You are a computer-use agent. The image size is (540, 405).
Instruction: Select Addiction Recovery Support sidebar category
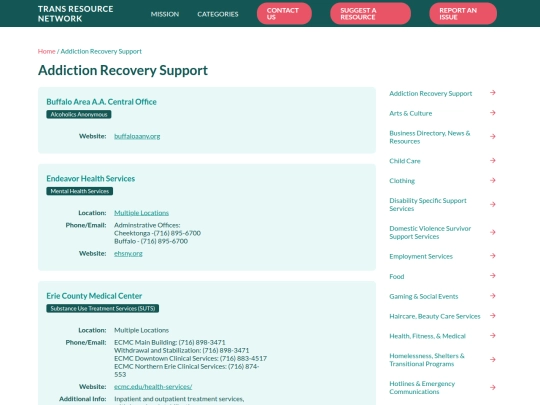(x=430, y=93)
